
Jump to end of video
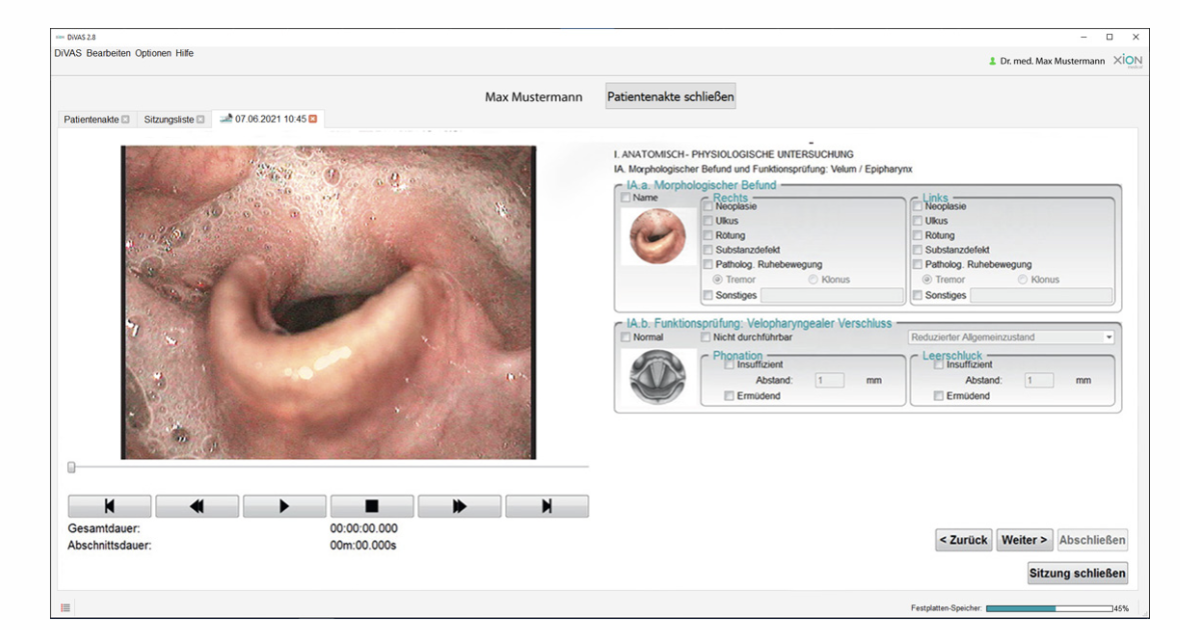point(547,507)
